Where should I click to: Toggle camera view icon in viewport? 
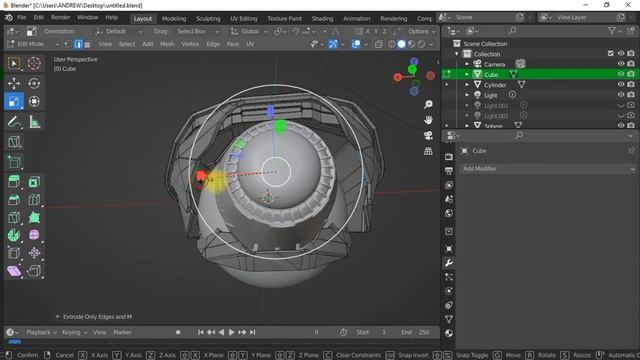click(428, 136)
